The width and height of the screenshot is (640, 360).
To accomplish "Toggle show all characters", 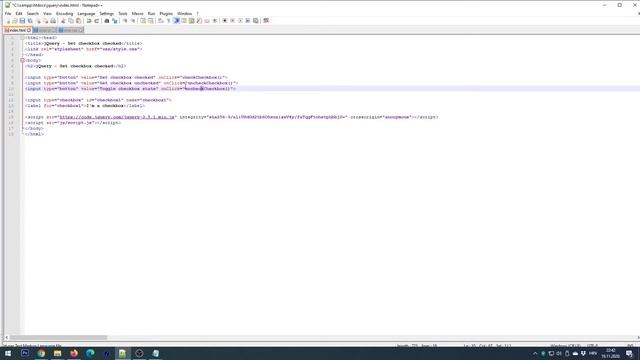I will [x=168, y=21].
